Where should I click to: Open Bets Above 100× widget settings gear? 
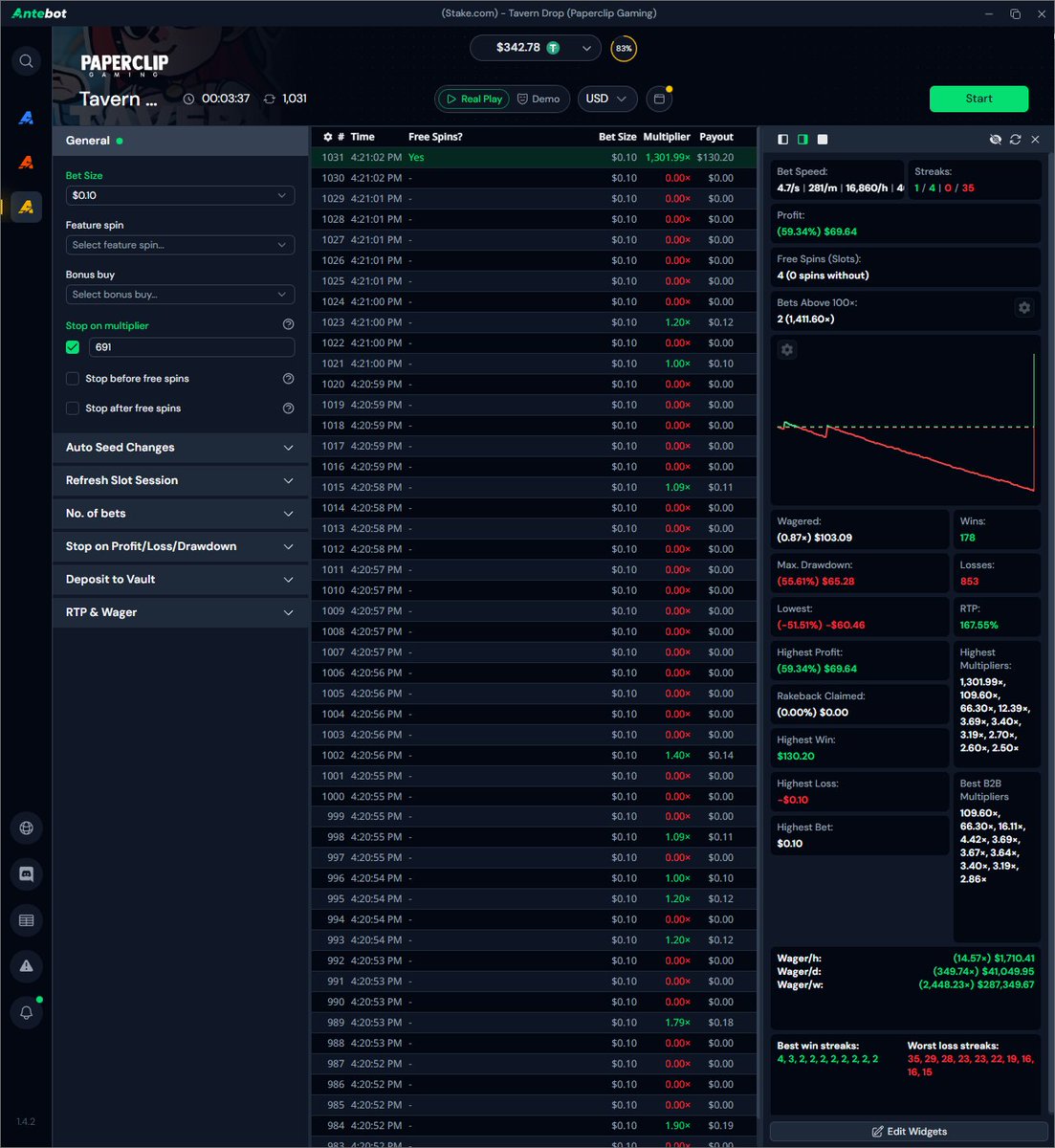pyautogui.click(x=1024, y=307)
